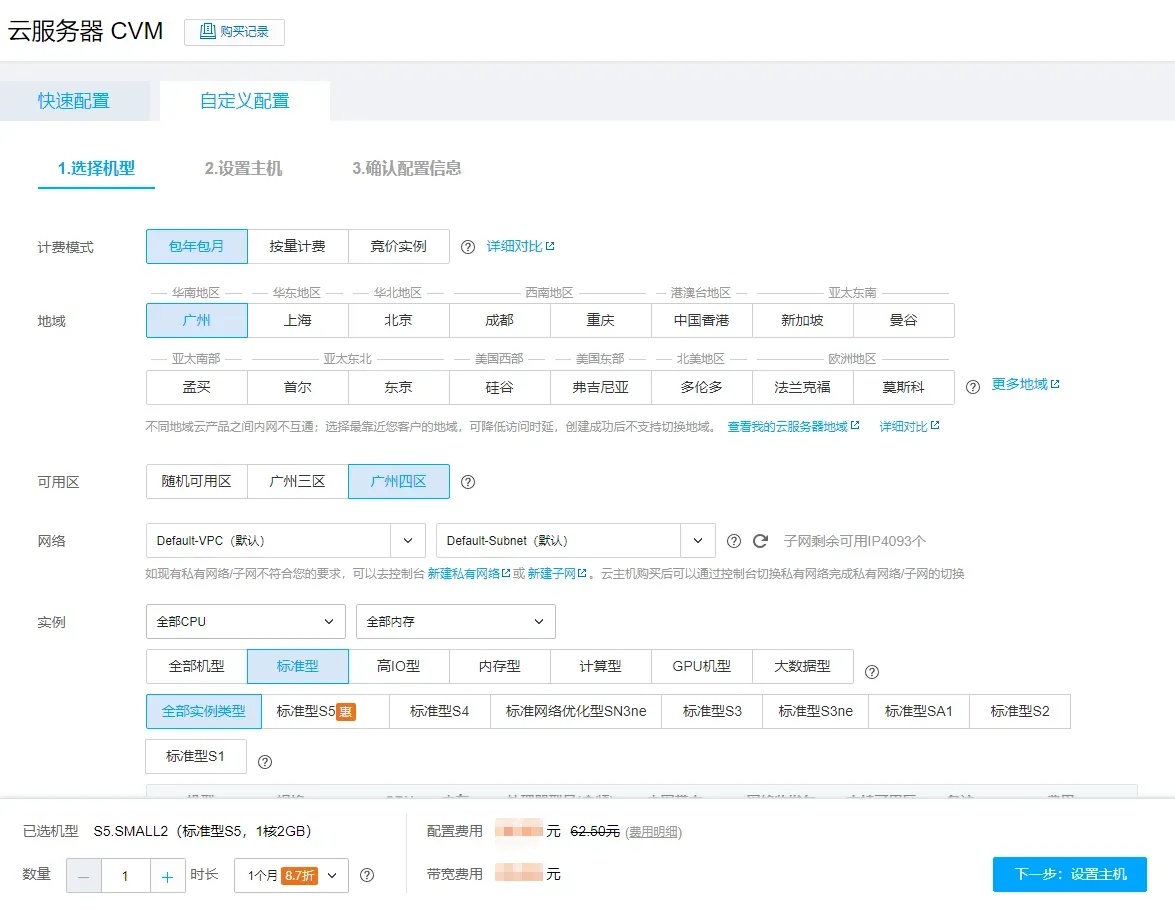Choose 按量计费 billing mode
Viewport: 1175px width, 909px height.
click(297, 247)
